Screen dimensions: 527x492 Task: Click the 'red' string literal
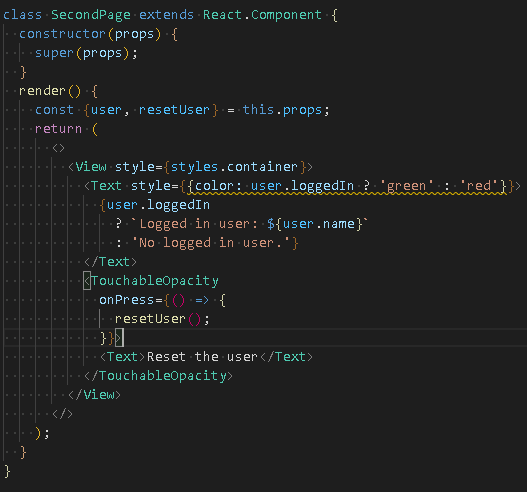[x=479, y=186]
